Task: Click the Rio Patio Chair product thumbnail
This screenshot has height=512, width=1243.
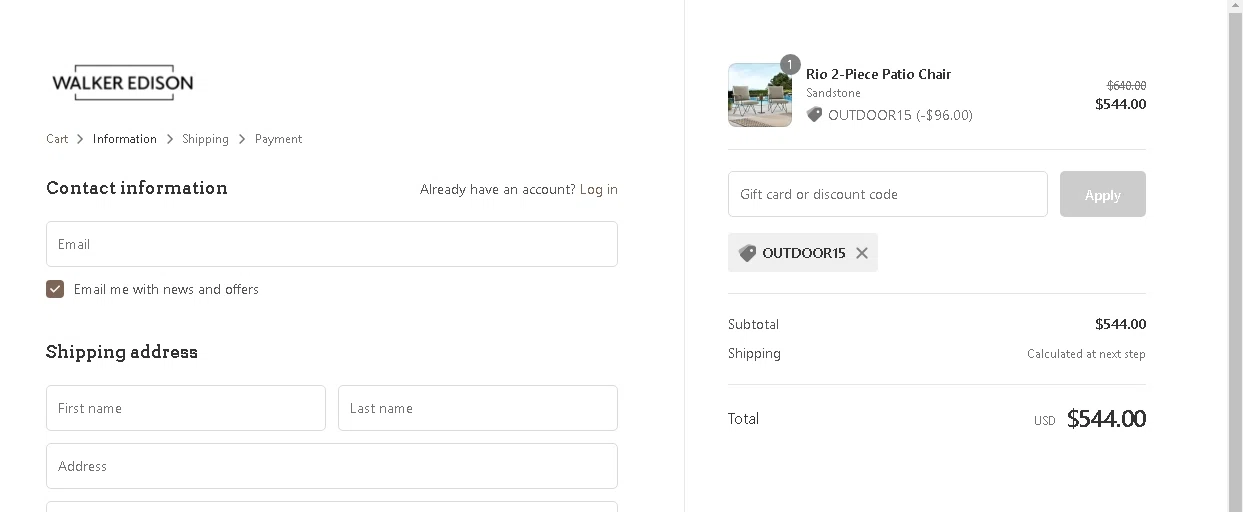Action: 759,96
